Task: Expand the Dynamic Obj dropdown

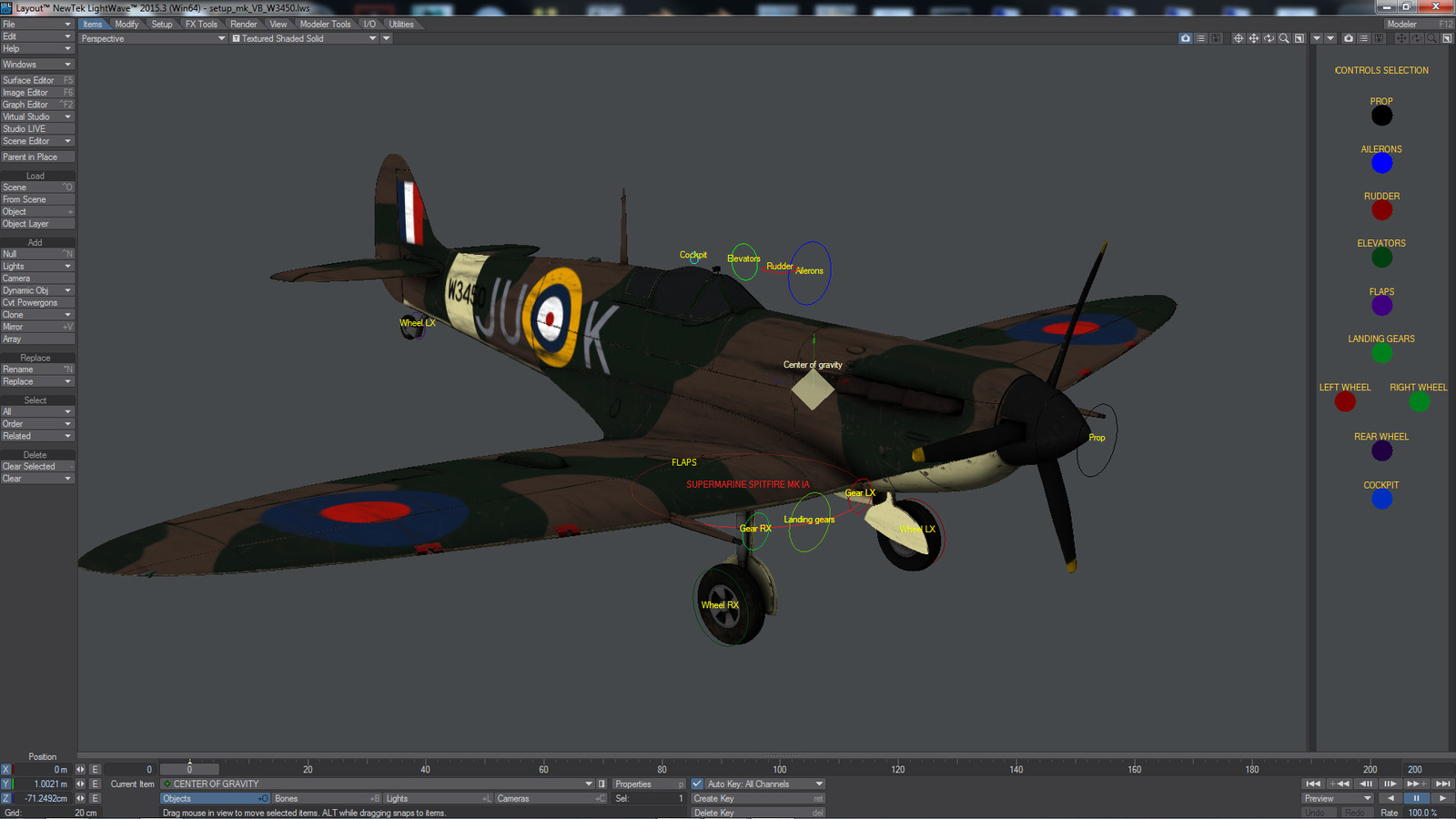Action: pos(36,290)
